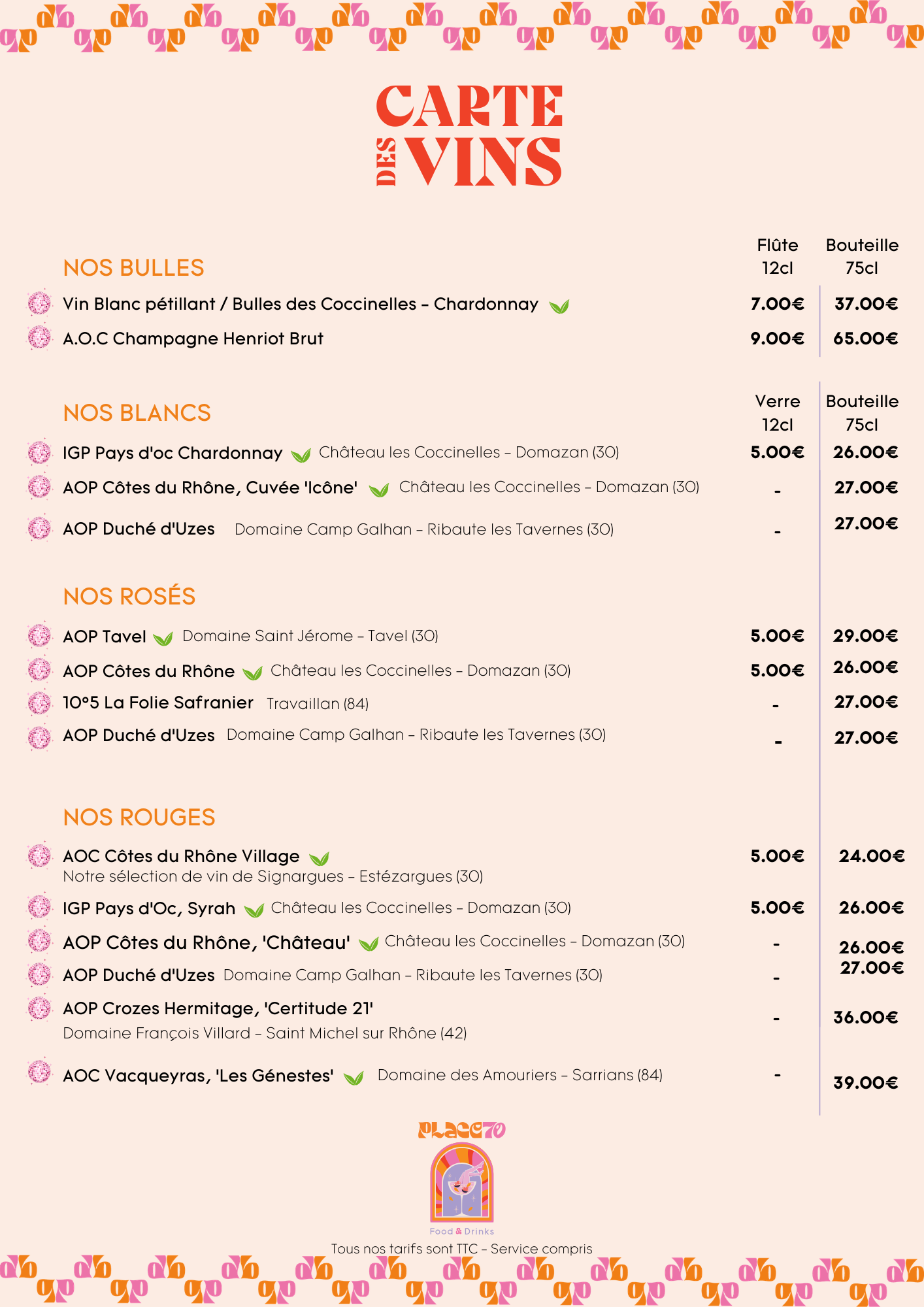Select the disco ball bullet beside Crozes Hermitage

click(39, 1008)
